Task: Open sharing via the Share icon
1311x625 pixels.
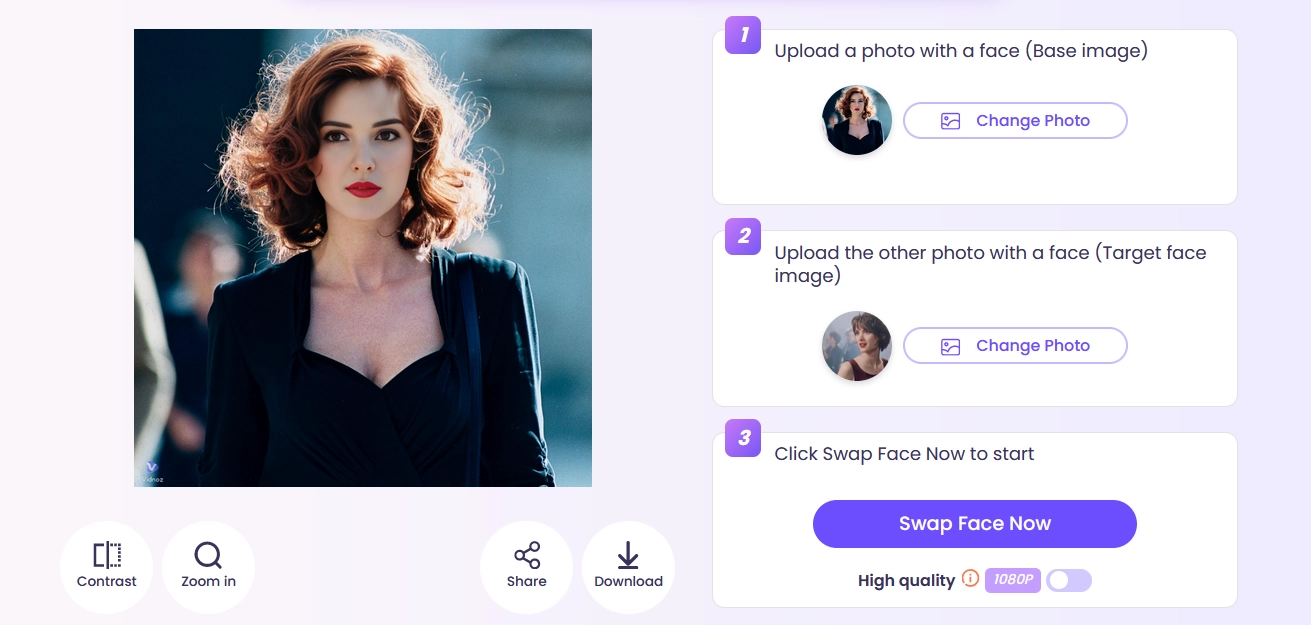Action: pyautogui.click(x=526, y=553)
